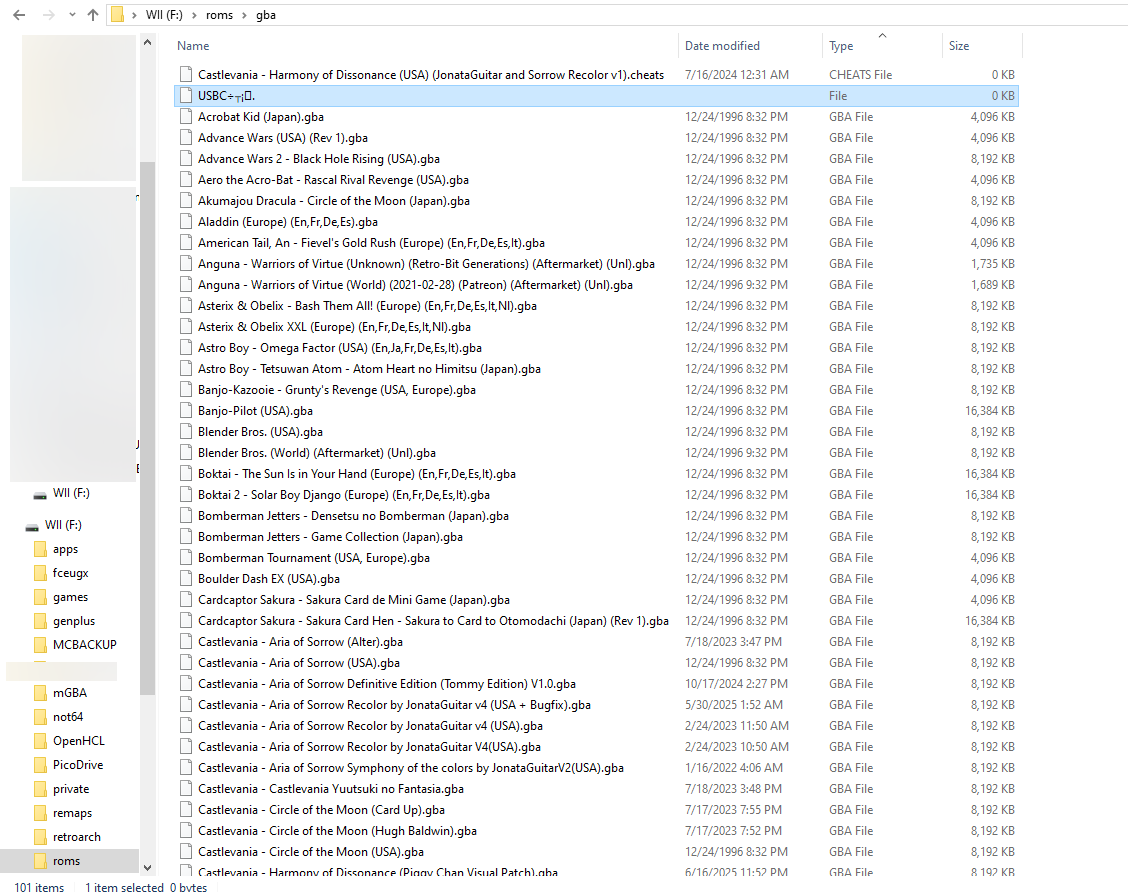This screenshot has height=892, width=1128.
Task: Click gba in the address breadcrumb
Action: click(x=265, y=14)
